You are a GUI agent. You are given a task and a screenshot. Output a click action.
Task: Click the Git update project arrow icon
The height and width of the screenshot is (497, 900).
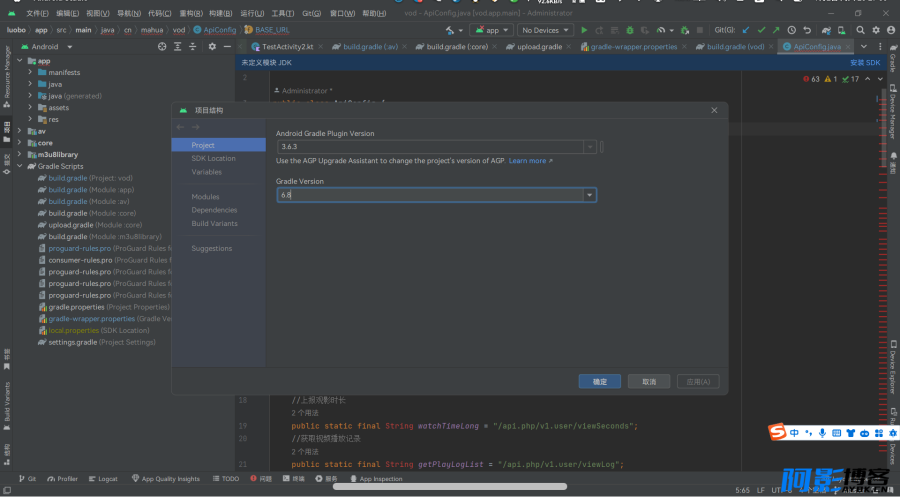[746, 30]
